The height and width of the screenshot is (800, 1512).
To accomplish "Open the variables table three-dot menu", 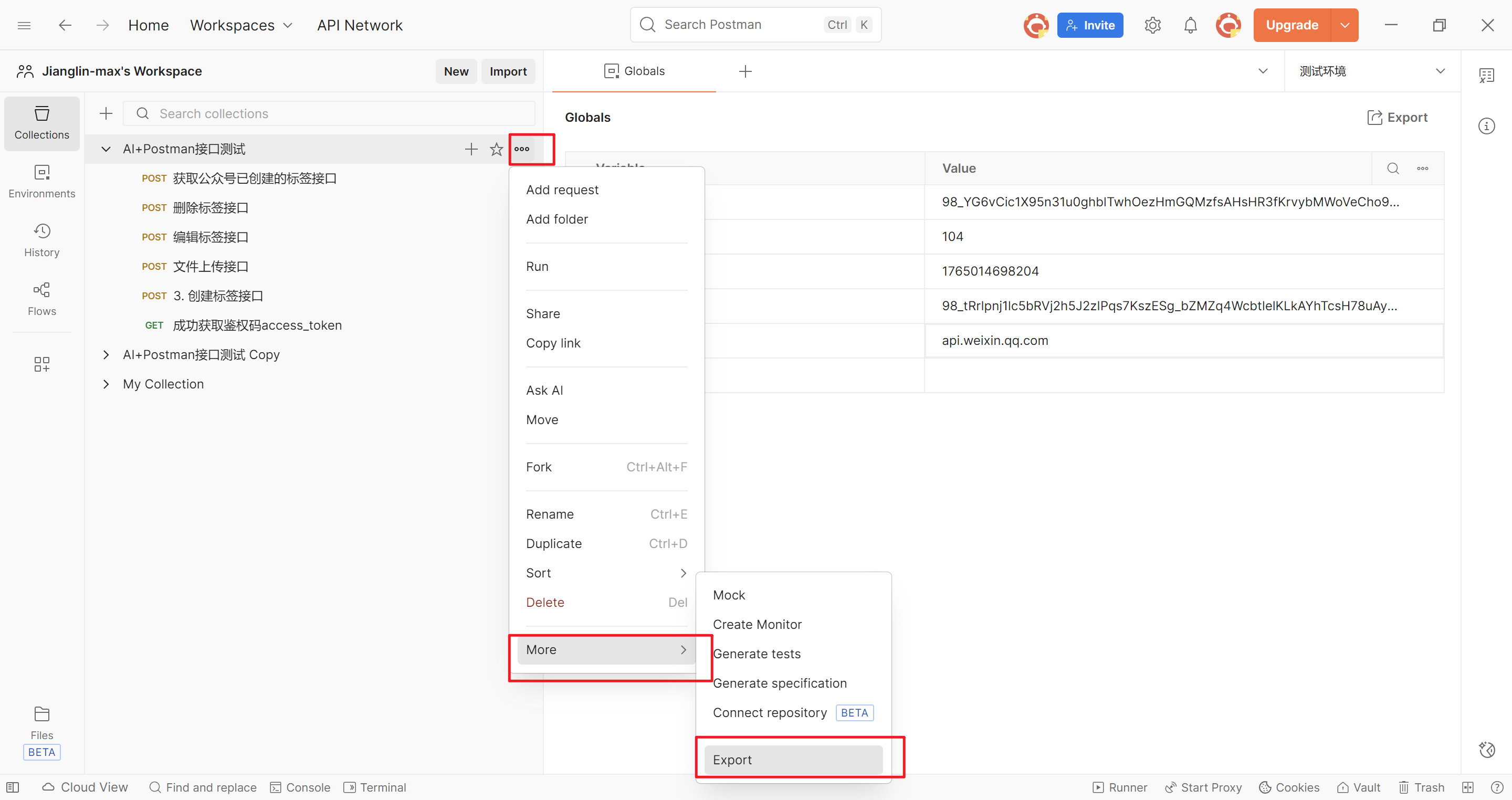I will (x=1423, y=169).
